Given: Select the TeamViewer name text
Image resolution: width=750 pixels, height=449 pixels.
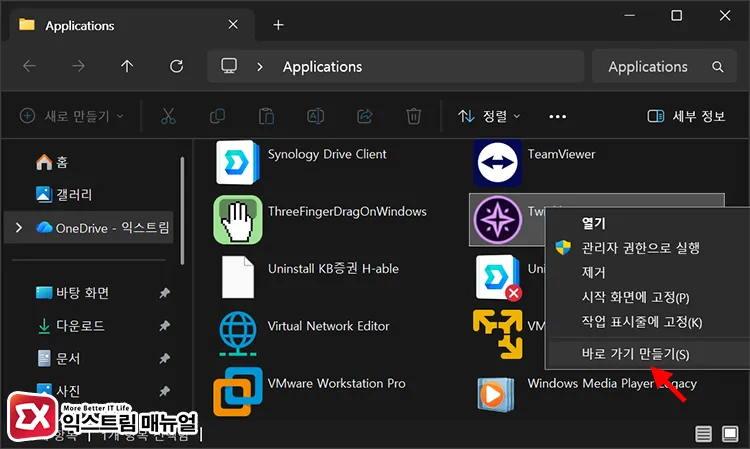Looking at the screenshot, I should [x=562, y=154].
